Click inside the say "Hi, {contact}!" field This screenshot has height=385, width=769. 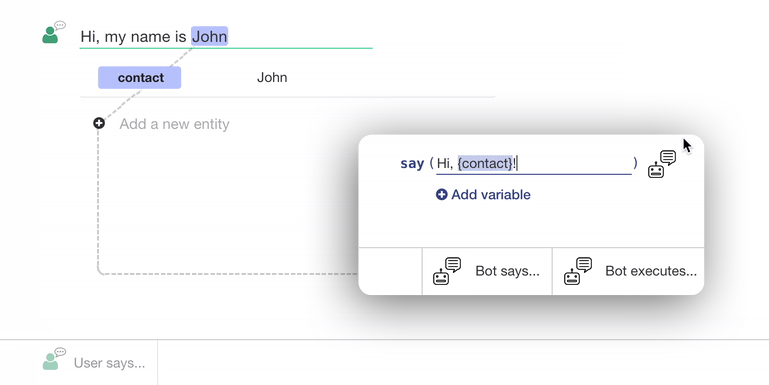(x=534, y=163)
